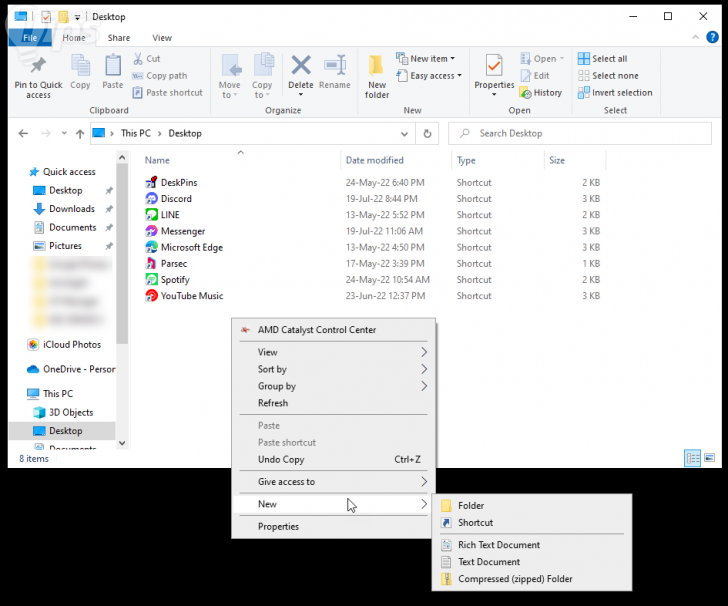Viewport: 728px width, 606px height.
Task: Open the File tab
Action: [30, 38]
